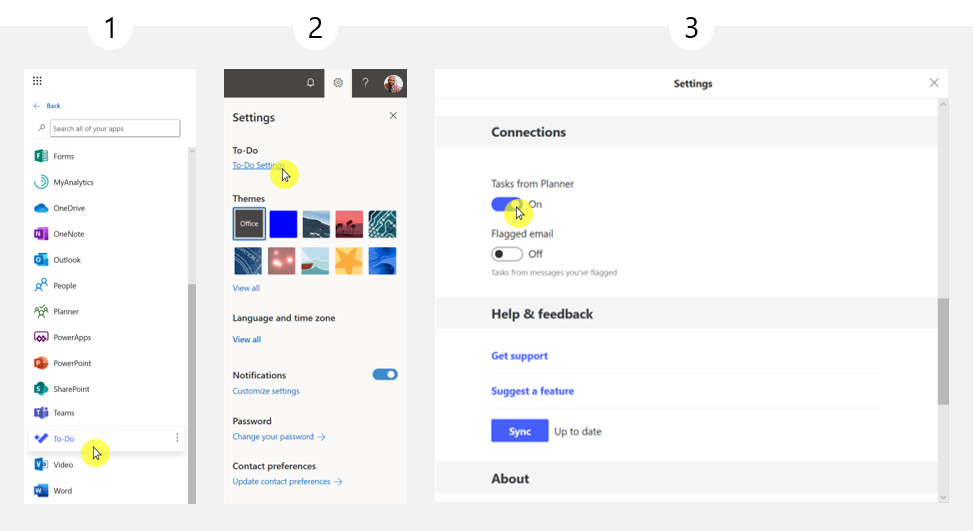Viewport: 973px width, 531px height.
Task: Select the Office theme swatch
Action: click(x=249, y=223)
